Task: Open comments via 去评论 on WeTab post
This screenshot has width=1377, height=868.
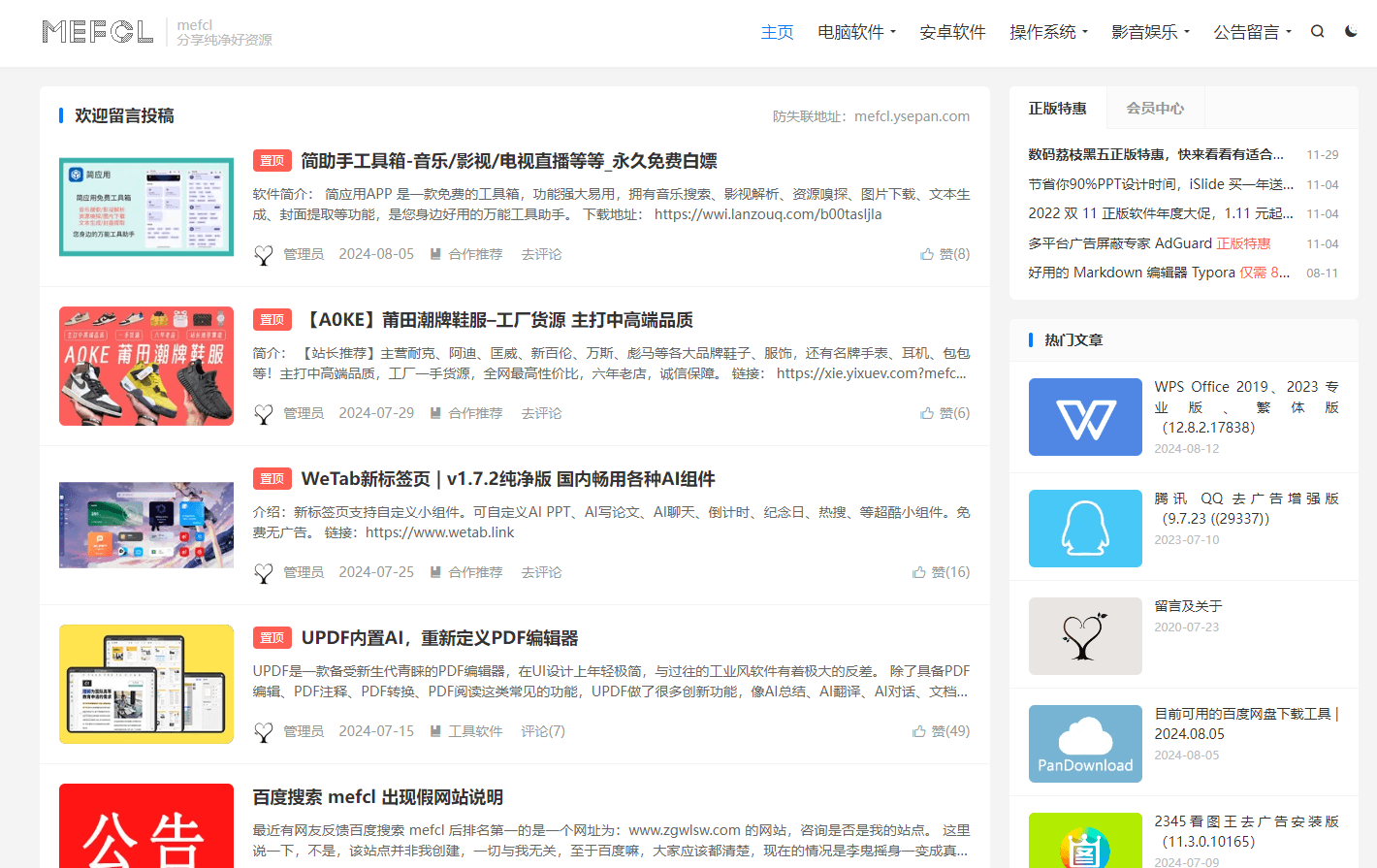Action: pyautogui.click(x=540, y=572)
